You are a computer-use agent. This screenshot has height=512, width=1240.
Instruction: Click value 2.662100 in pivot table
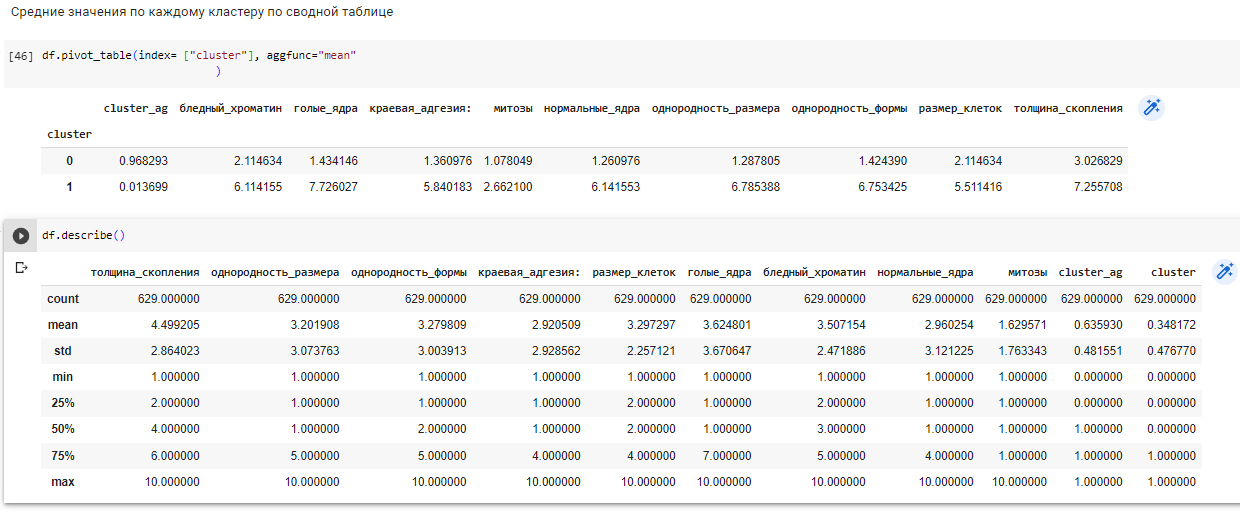[x=507, y=186]
